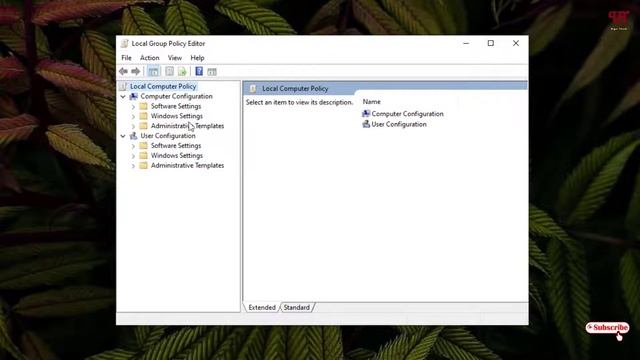Click the Forward arrow toolbar icon

(x=136, y=71)
